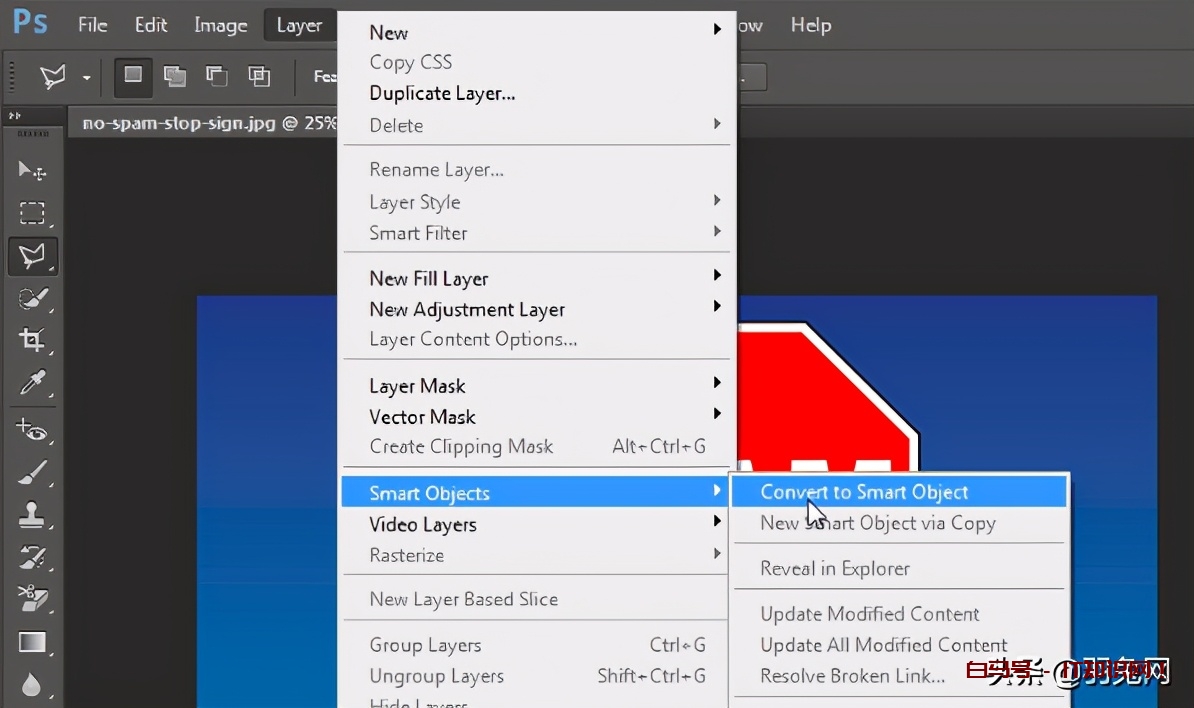The width and height of the screenshot is (1194, 708).
Task: Open the Help menu
Action: point(810,25)
